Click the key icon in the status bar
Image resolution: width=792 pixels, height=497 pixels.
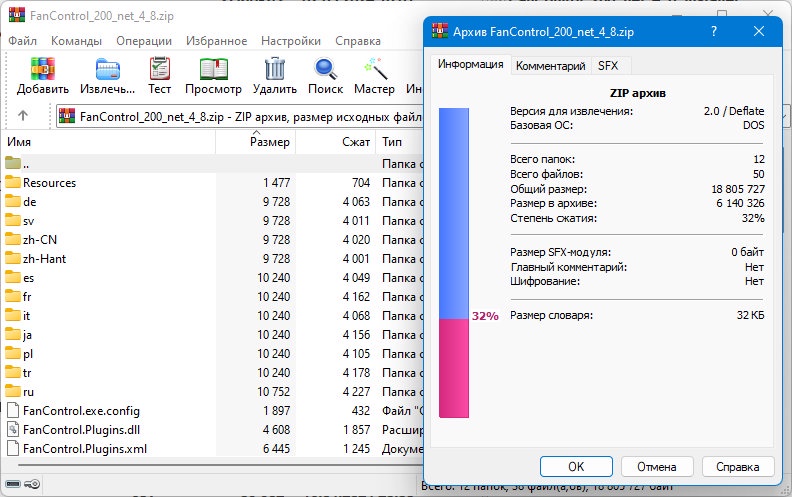[32, 484]
